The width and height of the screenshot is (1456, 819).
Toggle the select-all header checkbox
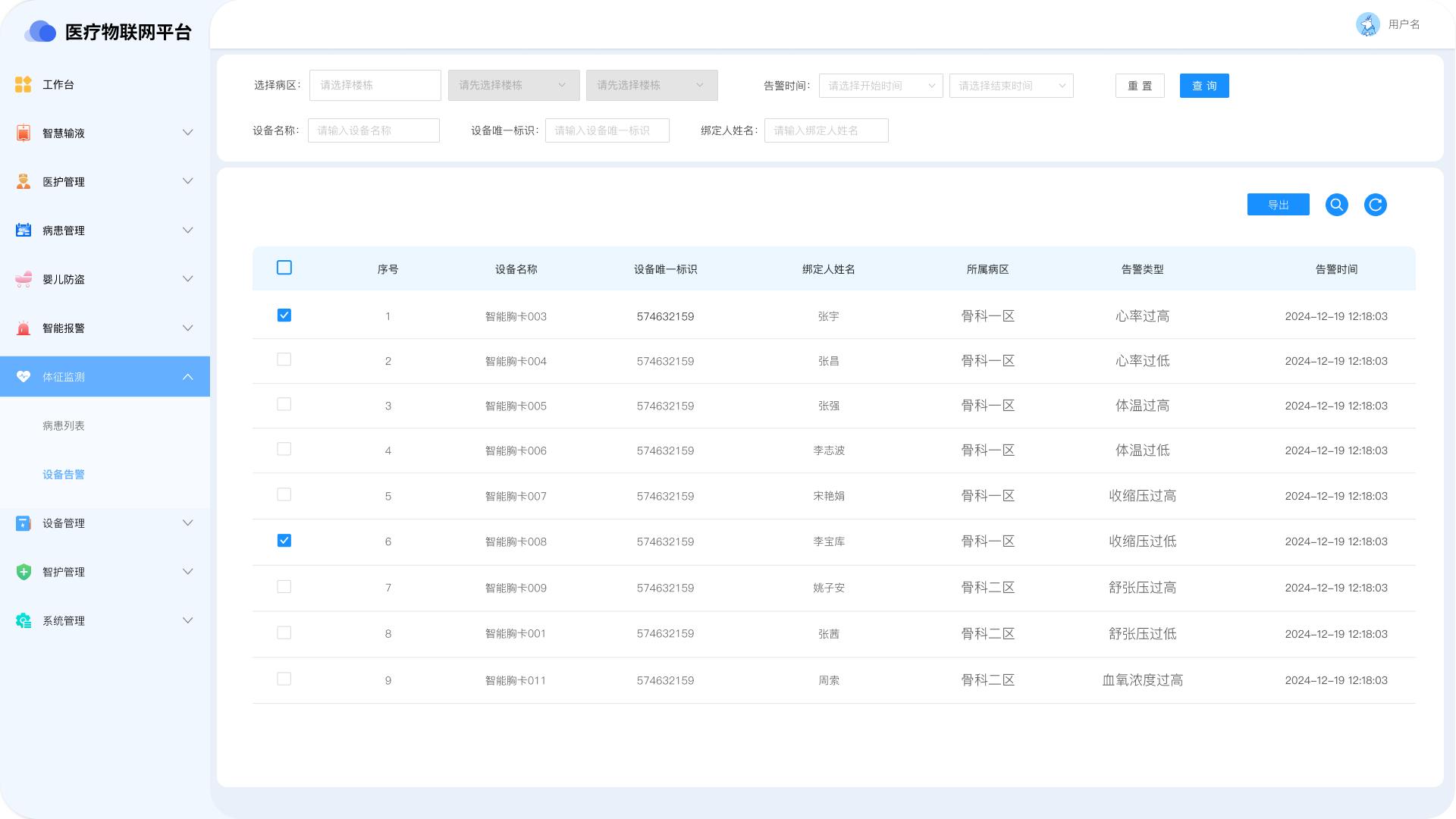coord(284,268)
